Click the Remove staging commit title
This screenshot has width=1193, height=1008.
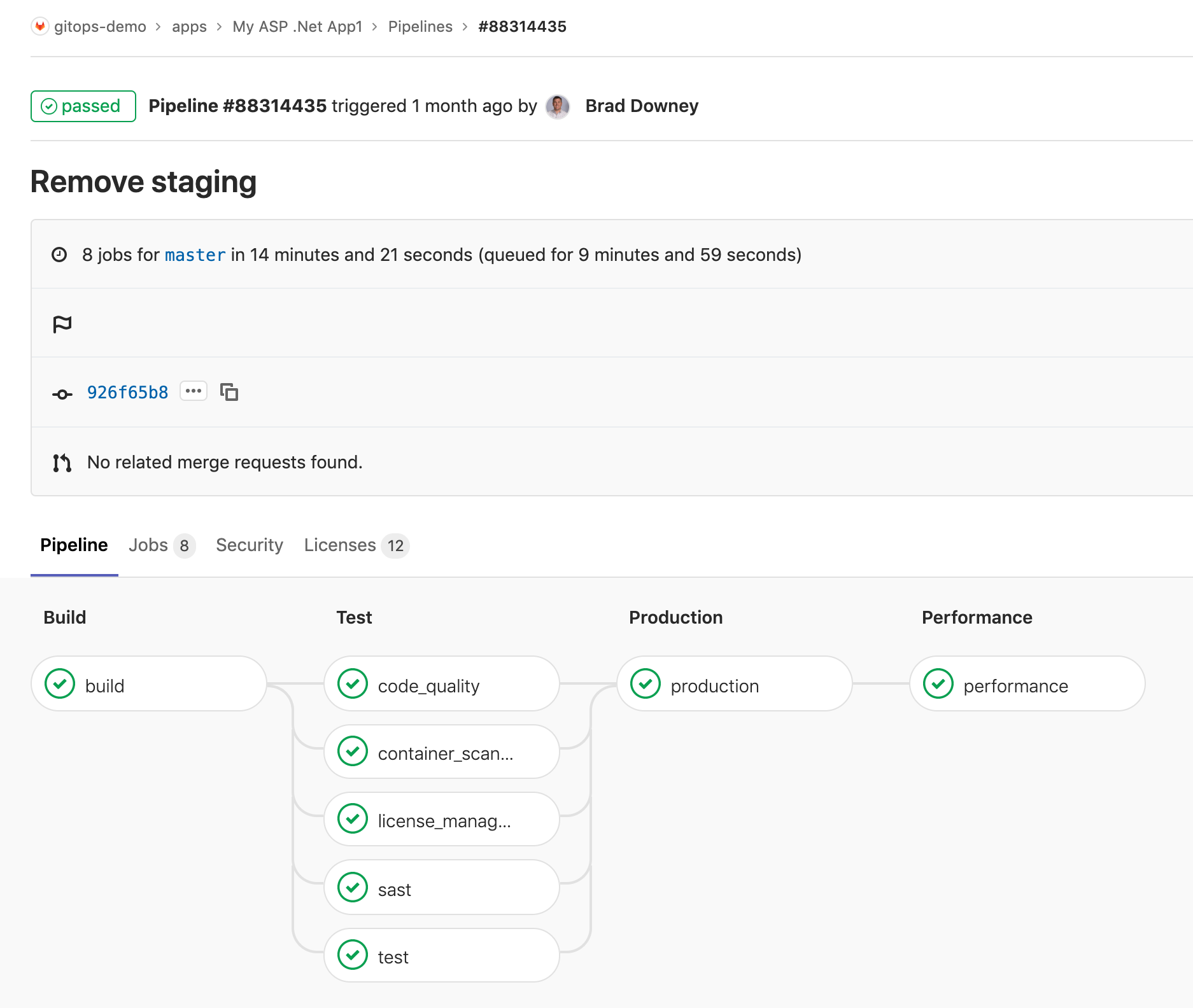(x=143, y=182)
